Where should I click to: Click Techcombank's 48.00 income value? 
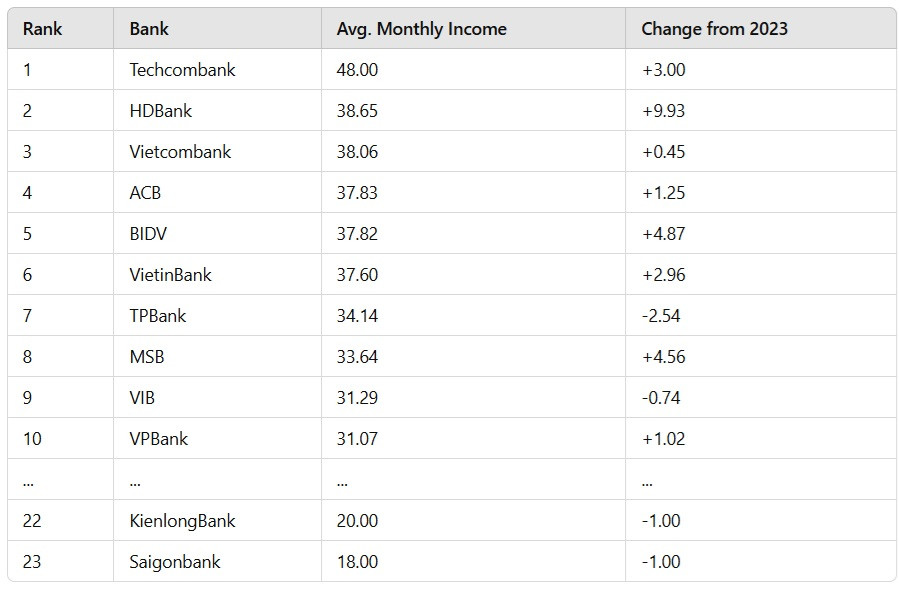pyautogui.click(x=357, y=70)
